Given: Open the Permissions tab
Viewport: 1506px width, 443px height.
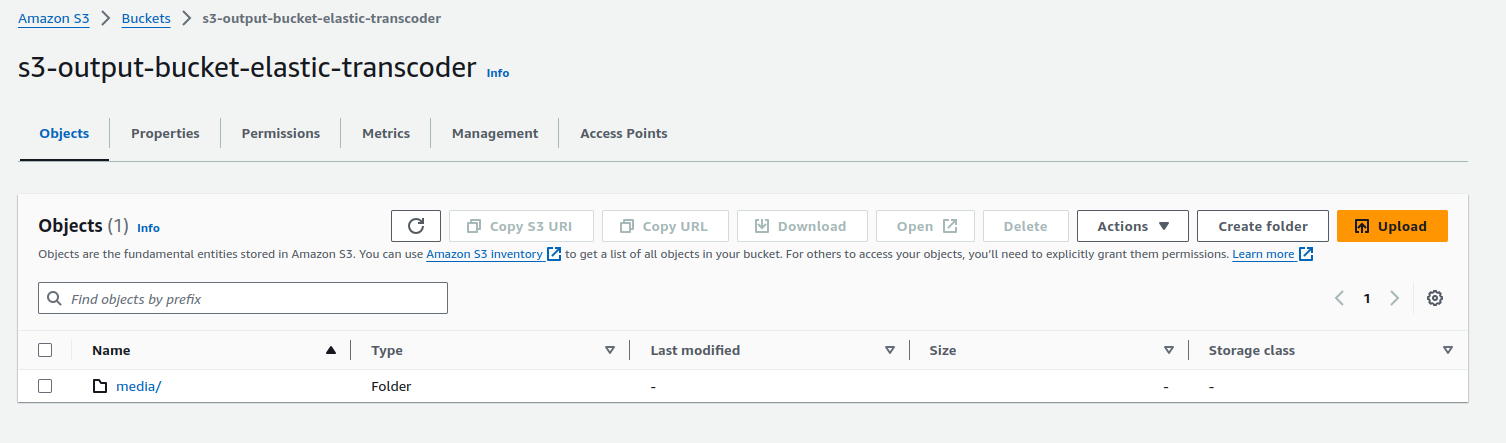Looking at the screenshot, I should (x=281, y=133).
